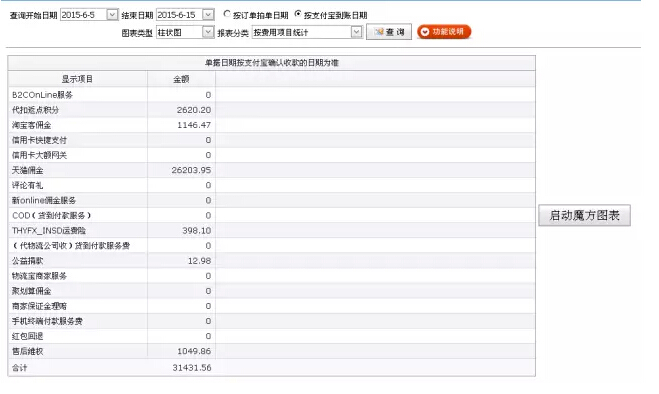This screenshot has height=394, width=659.
Task: Select the 合计 total row label
Action: [19, 368]
